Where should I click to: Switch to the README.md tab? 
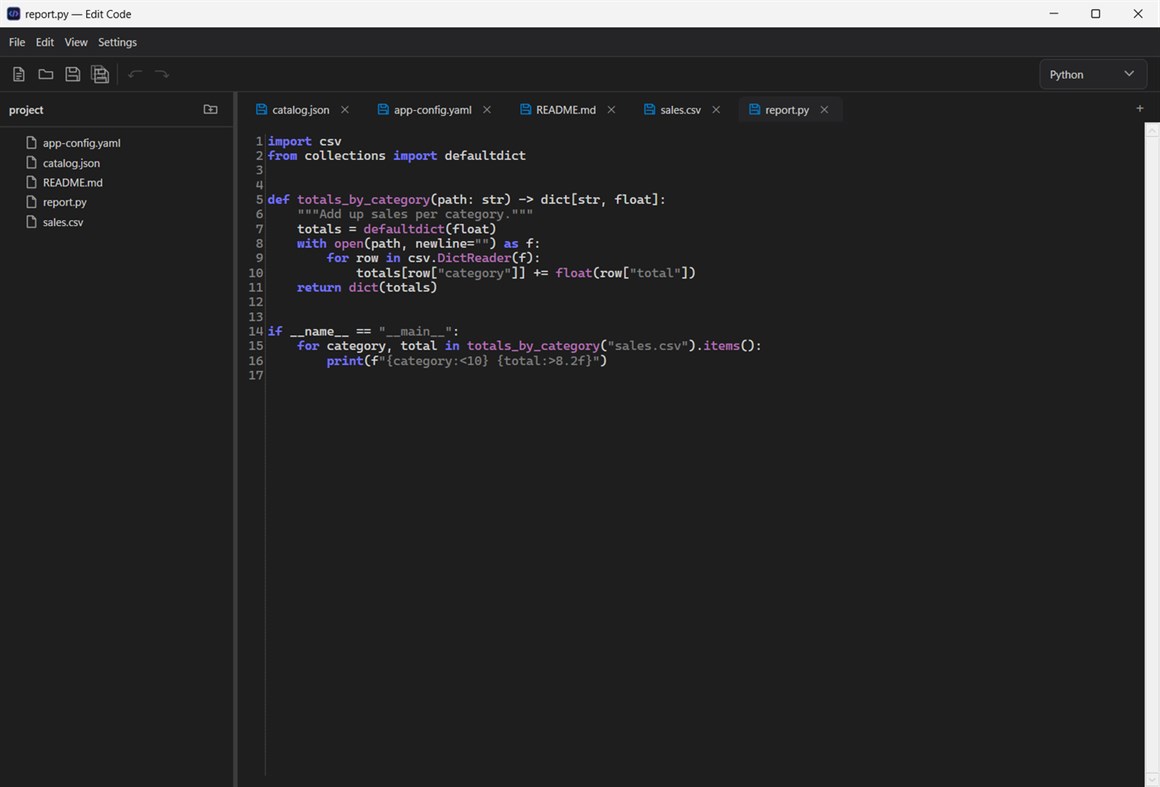tap(566, 109)
